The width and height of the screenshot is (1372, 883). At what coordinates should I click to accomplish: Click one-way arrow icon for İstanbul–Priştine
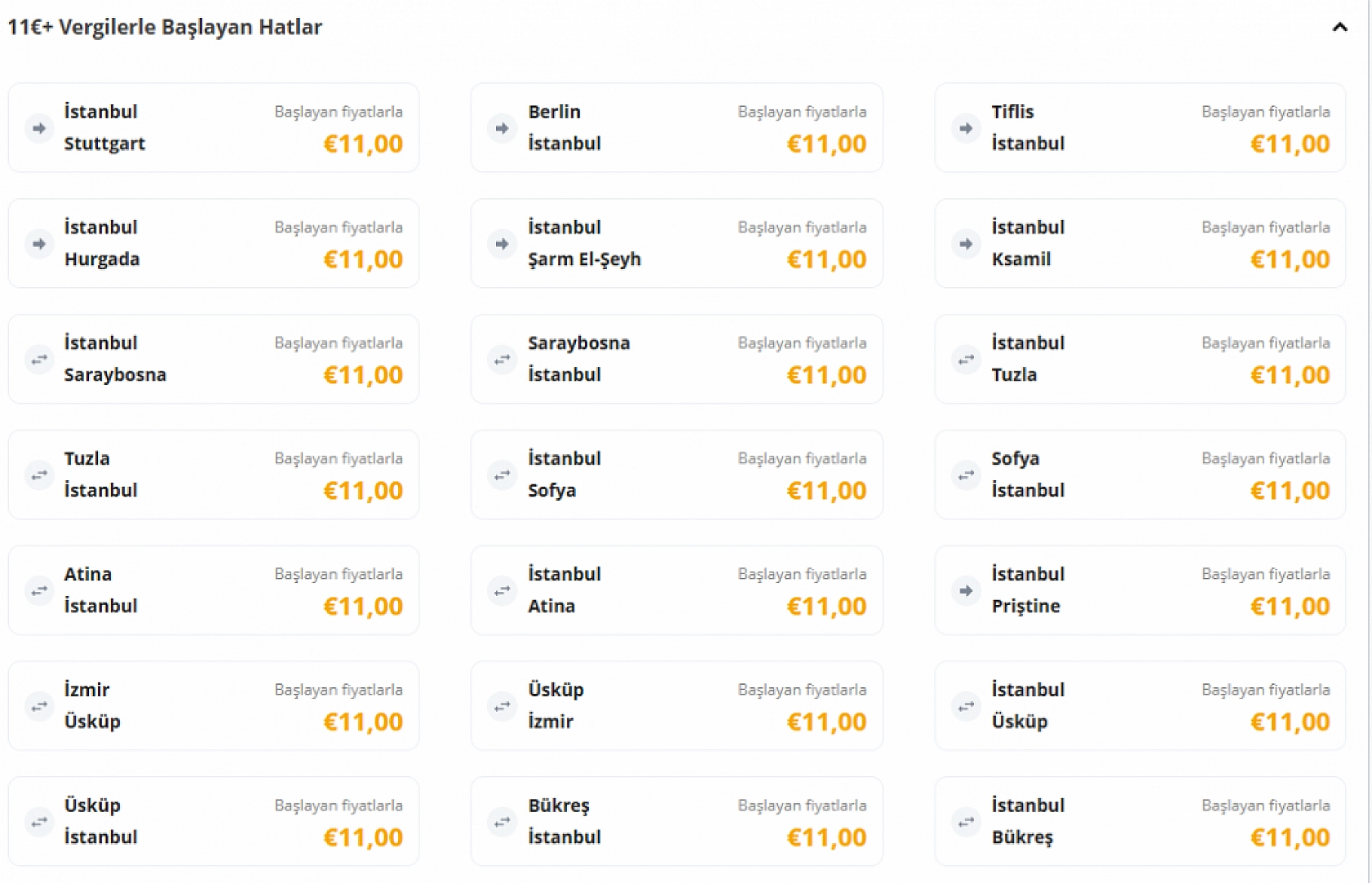pos(966,591)
